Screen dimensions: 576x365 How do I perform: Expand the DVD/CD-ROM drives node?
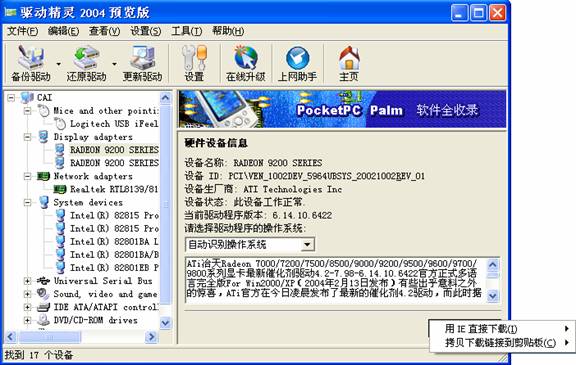pyautogui.click(x=27, y=320)
